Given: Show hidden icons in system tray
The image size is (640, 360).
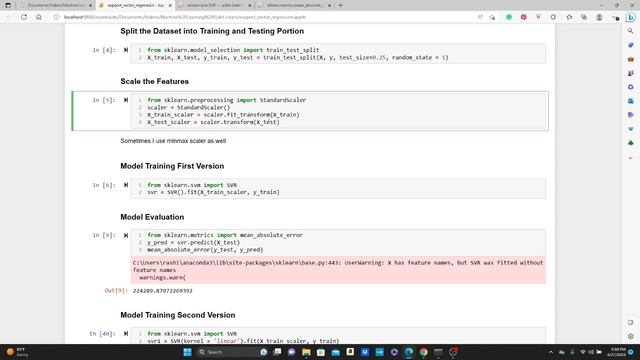Looking at the screenshot, I should pos(551,352).
